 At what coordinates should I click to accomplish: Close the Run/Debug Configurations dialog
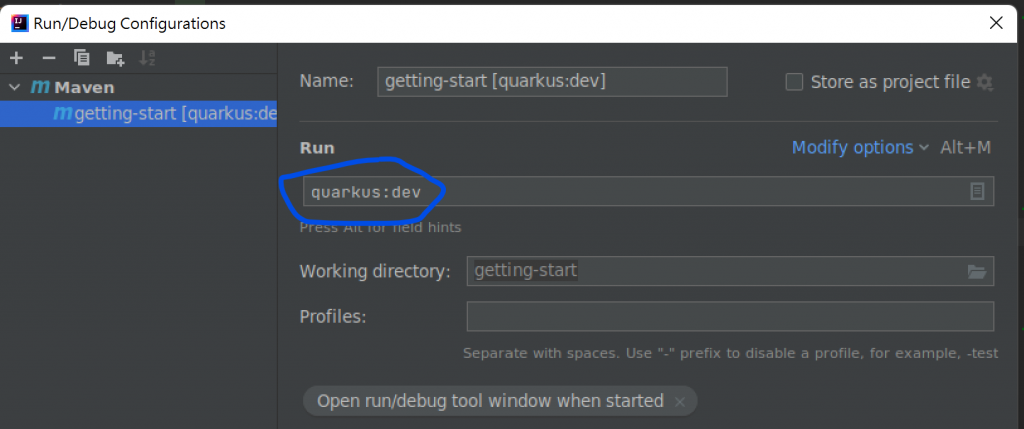(x=996, y=24)
